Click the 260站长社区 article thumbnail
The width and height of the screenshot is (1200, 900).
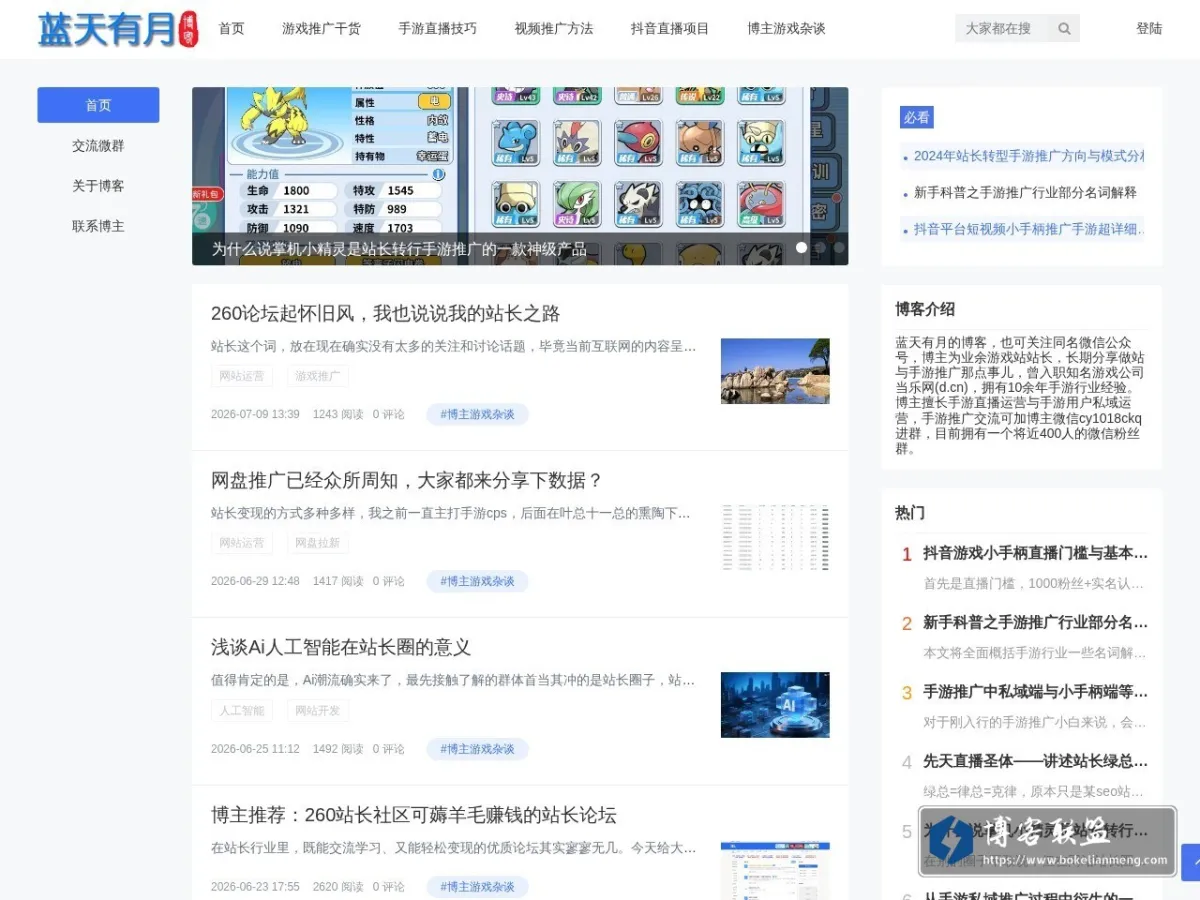(x=775, y=871)
